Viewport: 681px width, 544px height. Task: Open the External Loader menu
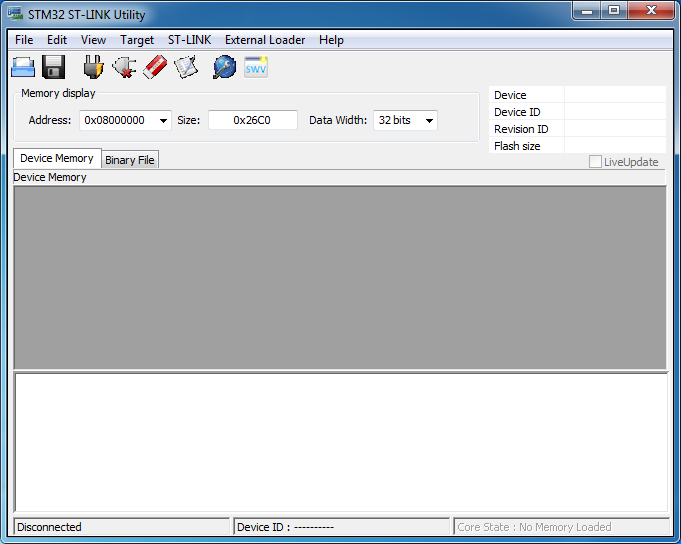266,40
